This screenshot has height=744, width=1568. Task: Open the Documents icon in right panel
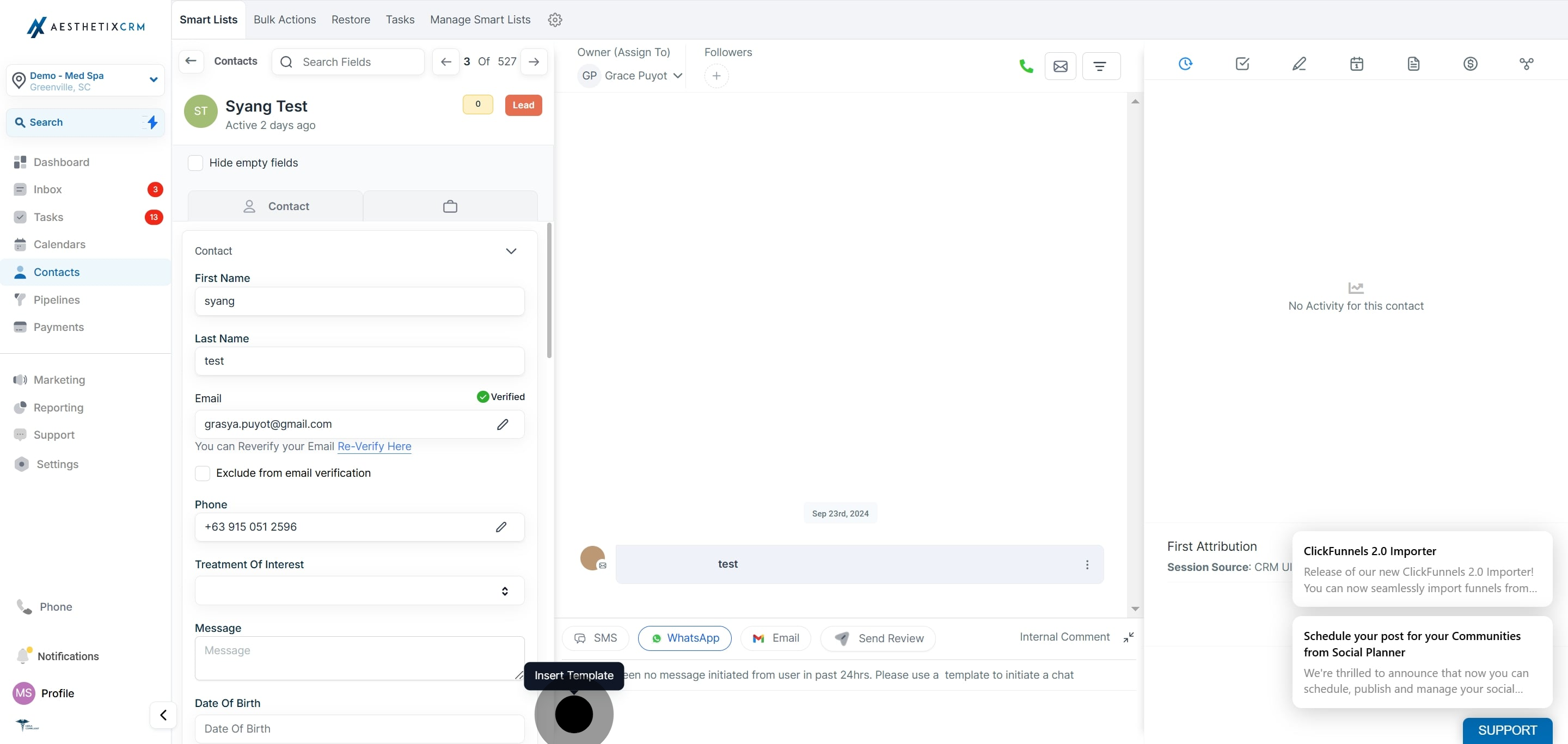[x=1413, y=63]
